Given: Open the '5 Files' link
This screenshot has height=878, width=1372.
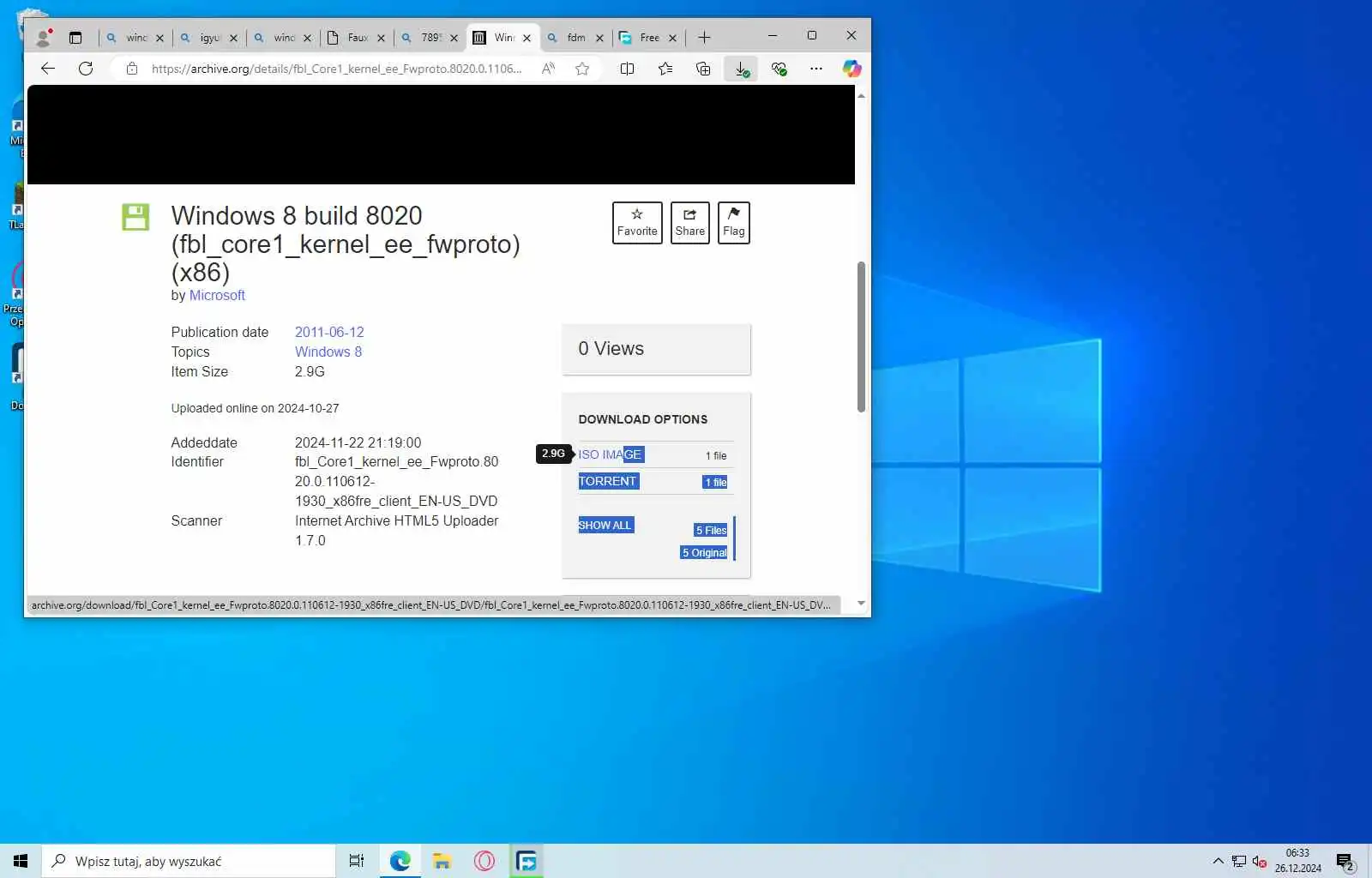Looking at the screenshot, I should point(711,530).
